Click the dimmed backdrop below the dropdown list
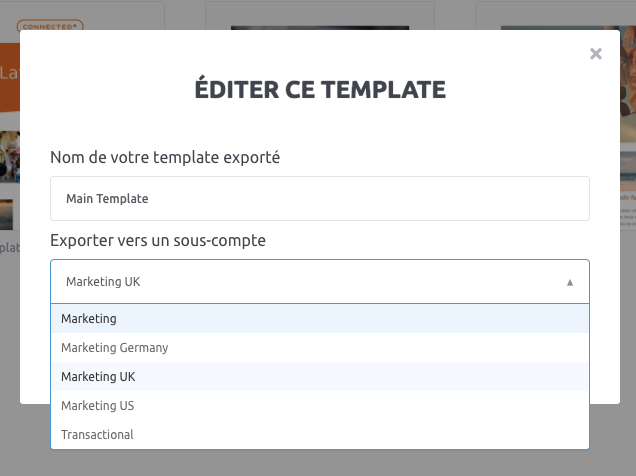 coord(320,463)
